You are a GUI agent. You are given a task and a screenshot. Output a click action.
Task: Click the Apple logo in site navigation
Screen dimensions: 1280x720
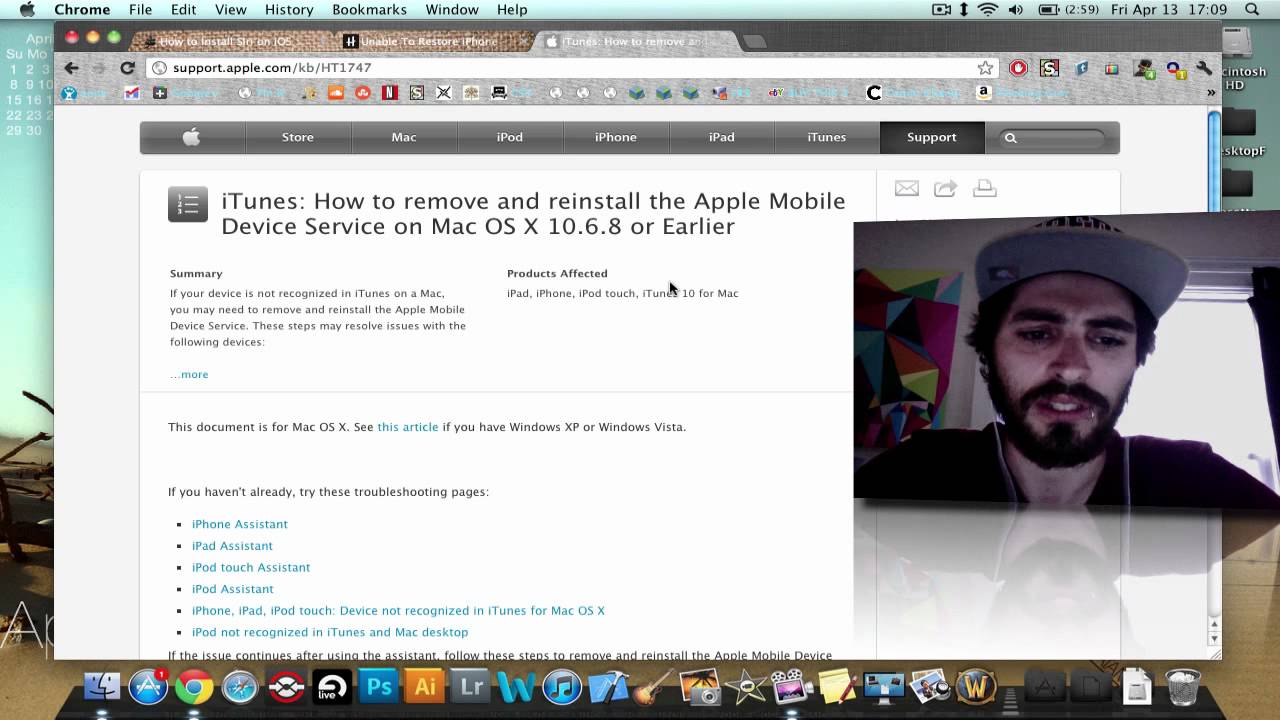click(191, 137)
